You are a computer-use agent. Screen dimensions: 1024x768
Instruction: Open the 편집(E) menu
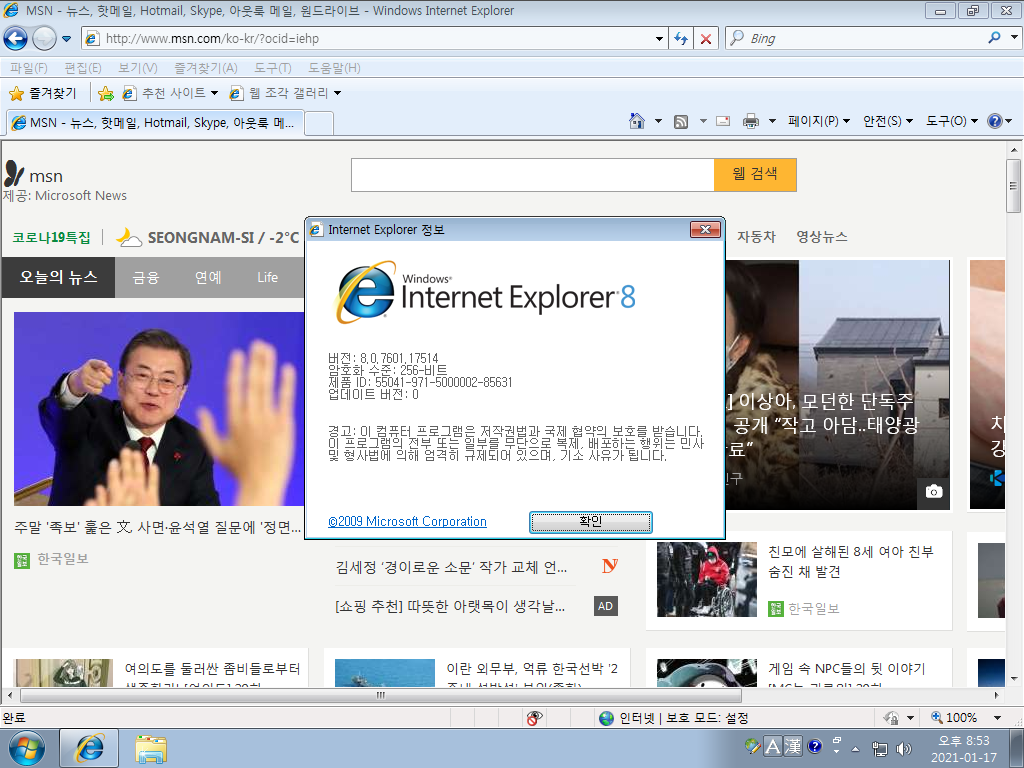coord(83,68)
